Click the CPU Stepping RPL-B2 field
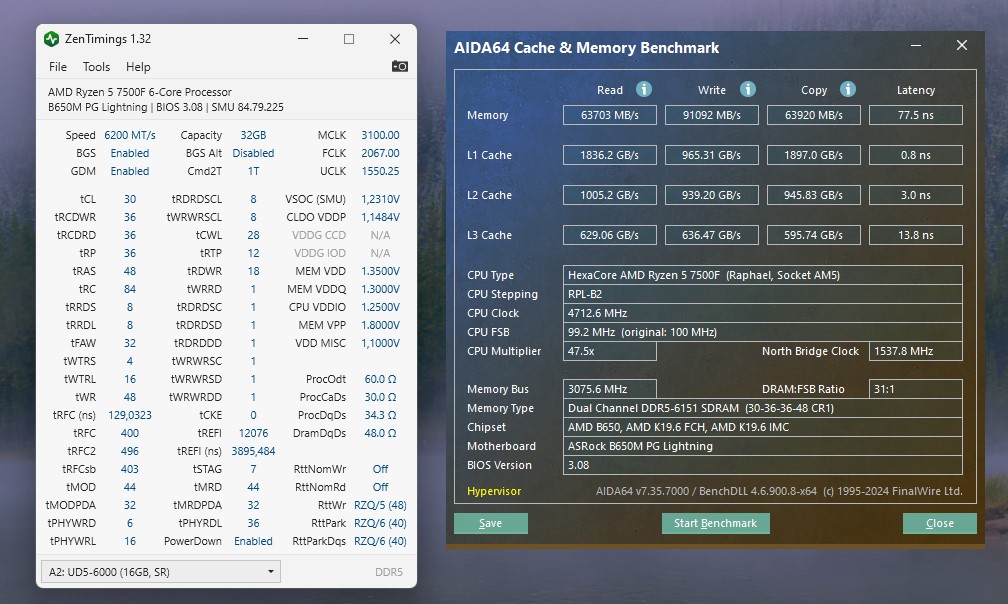The width and height of the screenshot is (1008, 604). click(762, 294)
